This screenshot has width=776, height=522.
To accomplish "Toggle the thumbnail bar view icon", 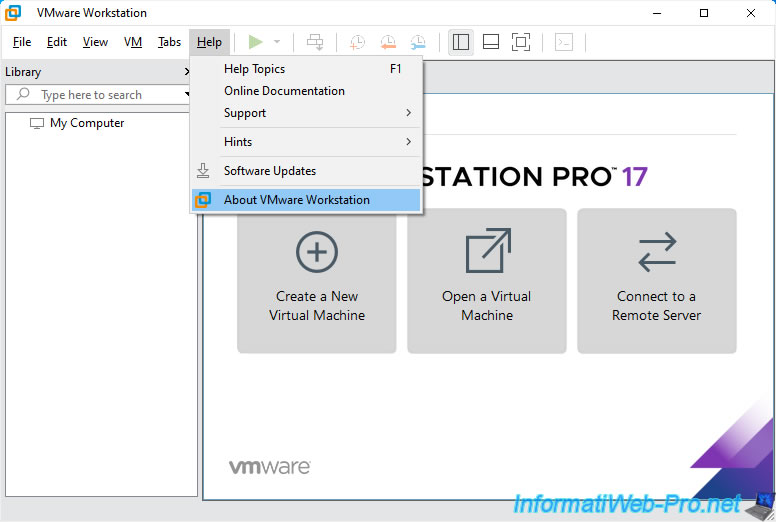I will click(491, 42).
